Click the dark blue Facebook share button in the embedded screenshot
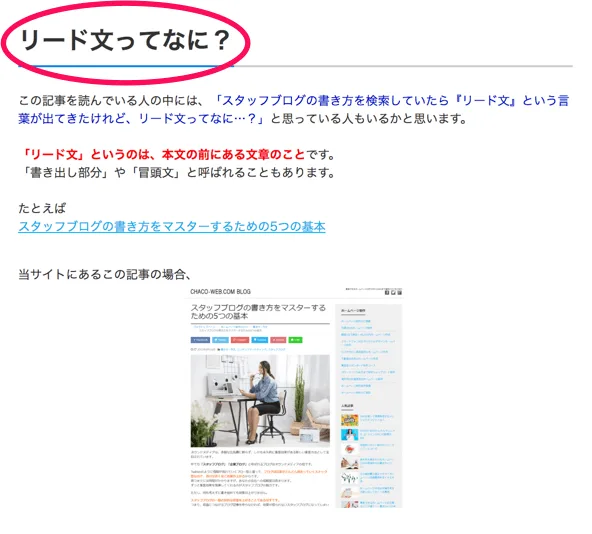 point(200,340)
